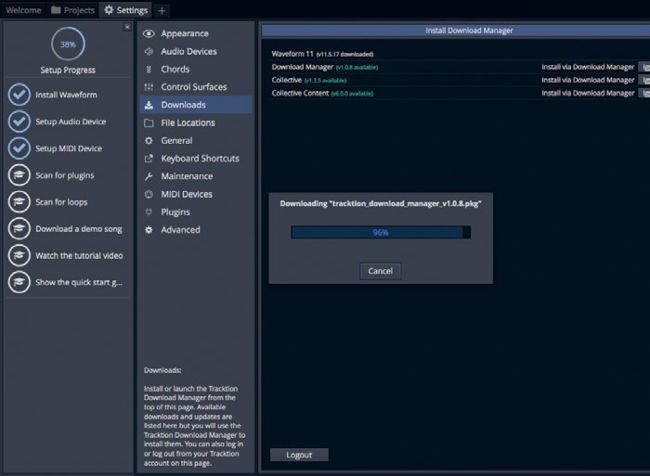This screenshot has width=650, height=476.
Task: Click the Scan for loops step label
Action: (61, 202)
